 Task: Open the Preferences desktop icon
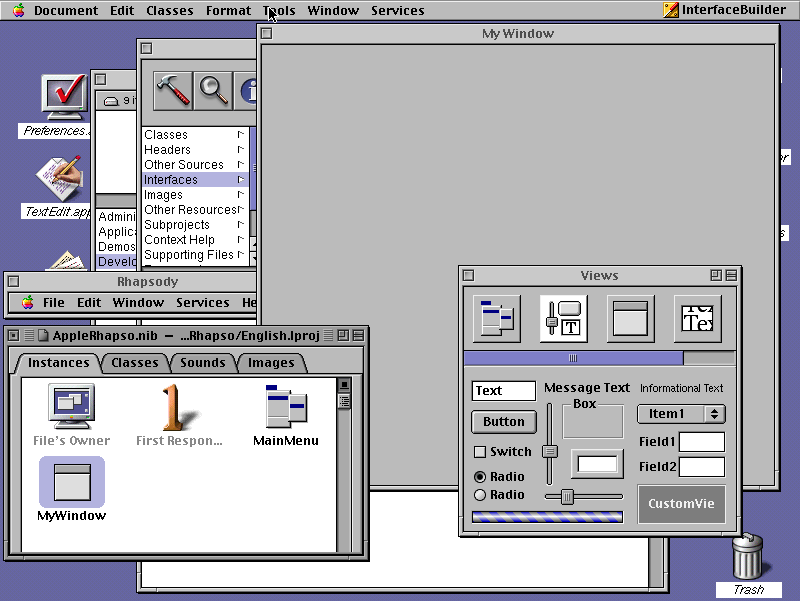pos(65,97)
